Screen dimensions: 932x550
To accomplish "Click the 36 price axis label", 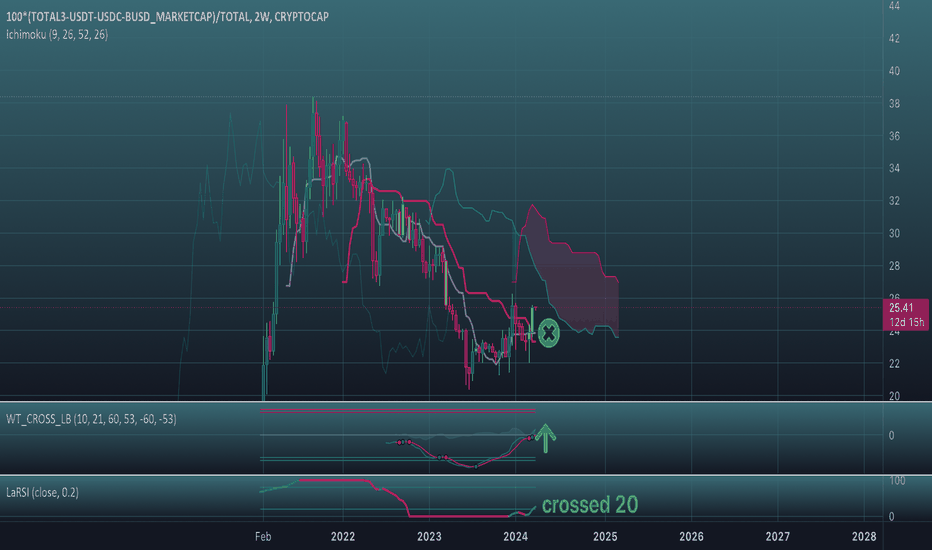I will coord(894,136).
